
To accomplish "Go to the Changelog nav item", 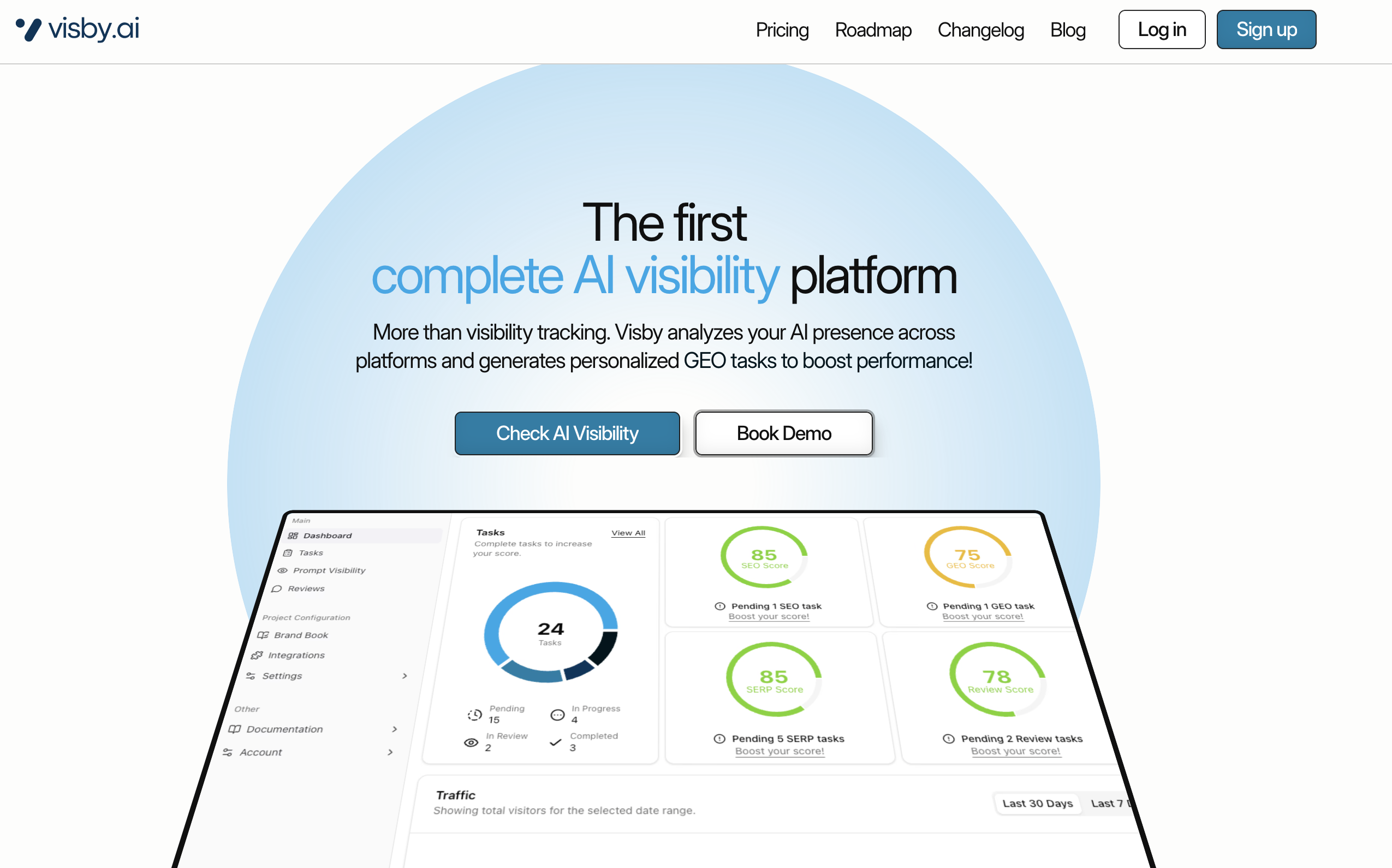I will coord(980,30).
